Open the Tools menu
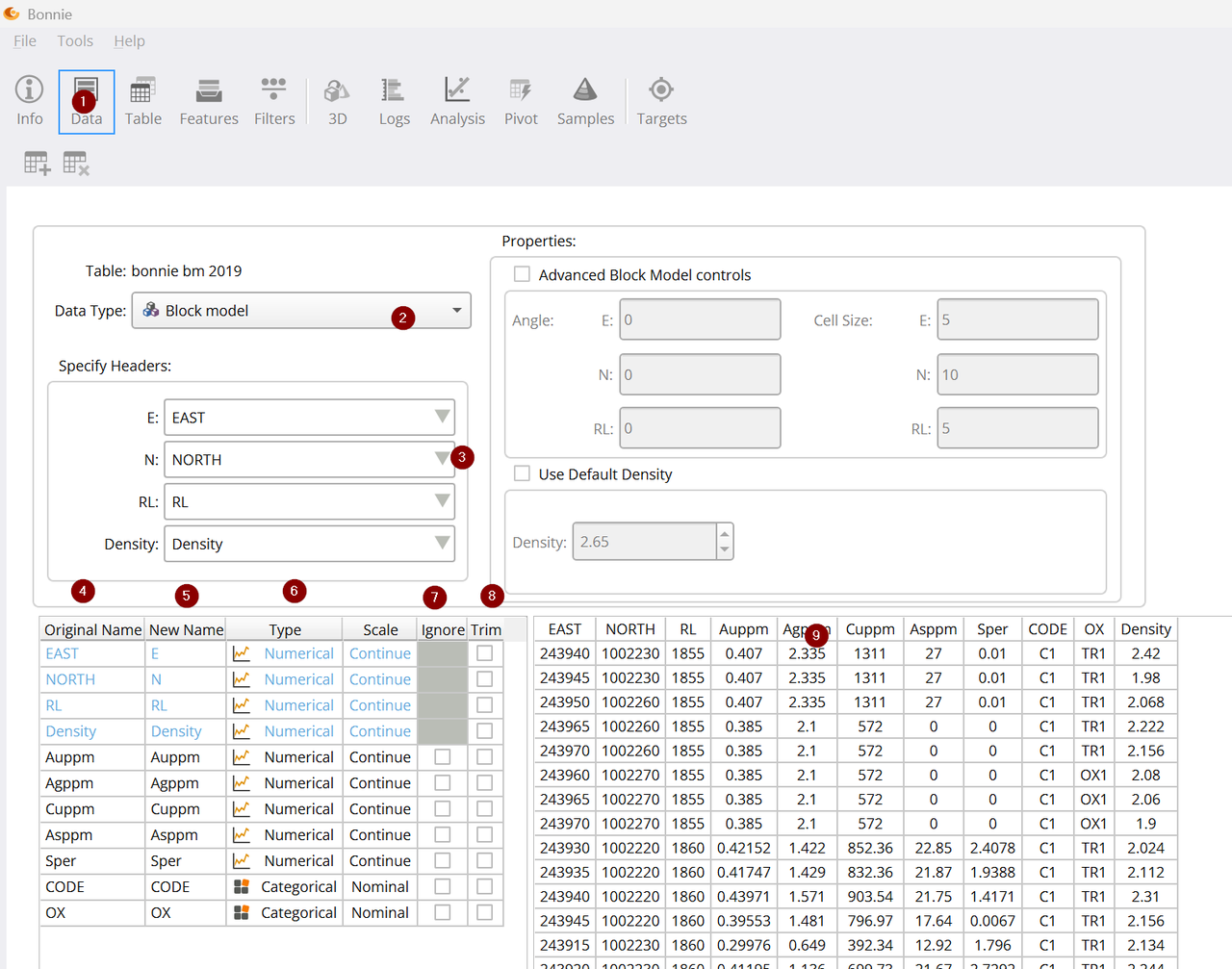 (75, 40)
